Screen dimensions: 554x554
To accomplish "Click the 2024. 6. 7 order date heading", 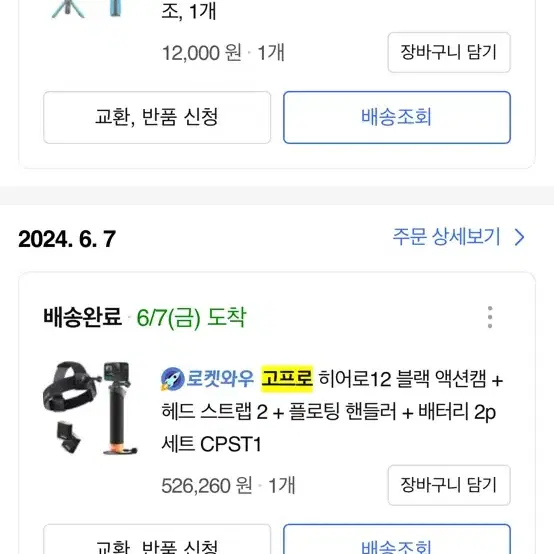I will (x=67, y=239).
